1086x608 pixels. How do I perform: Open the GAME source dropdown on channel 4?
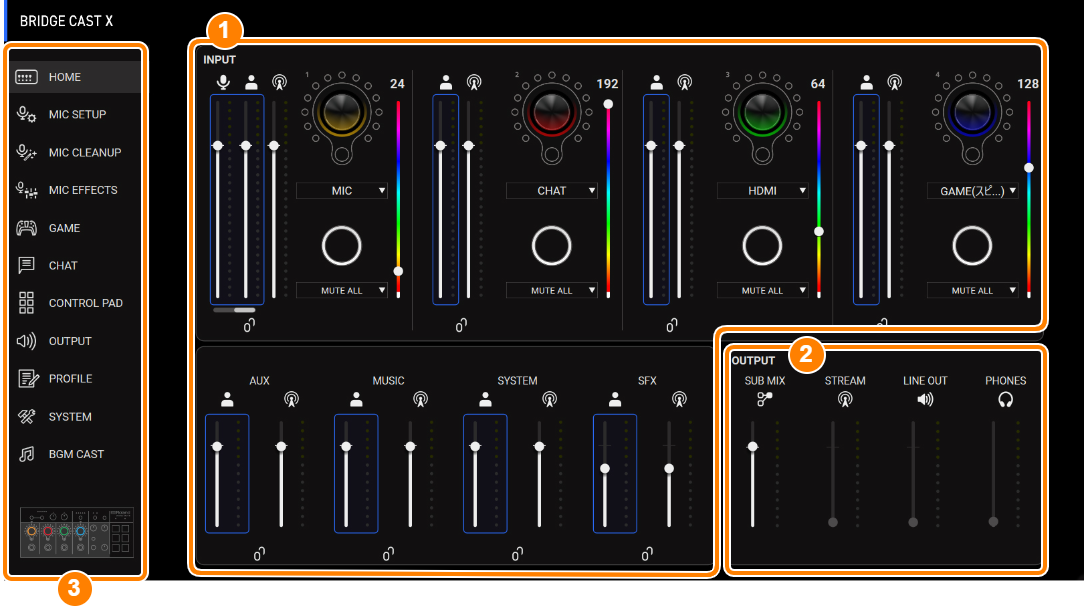click(972, 191)
